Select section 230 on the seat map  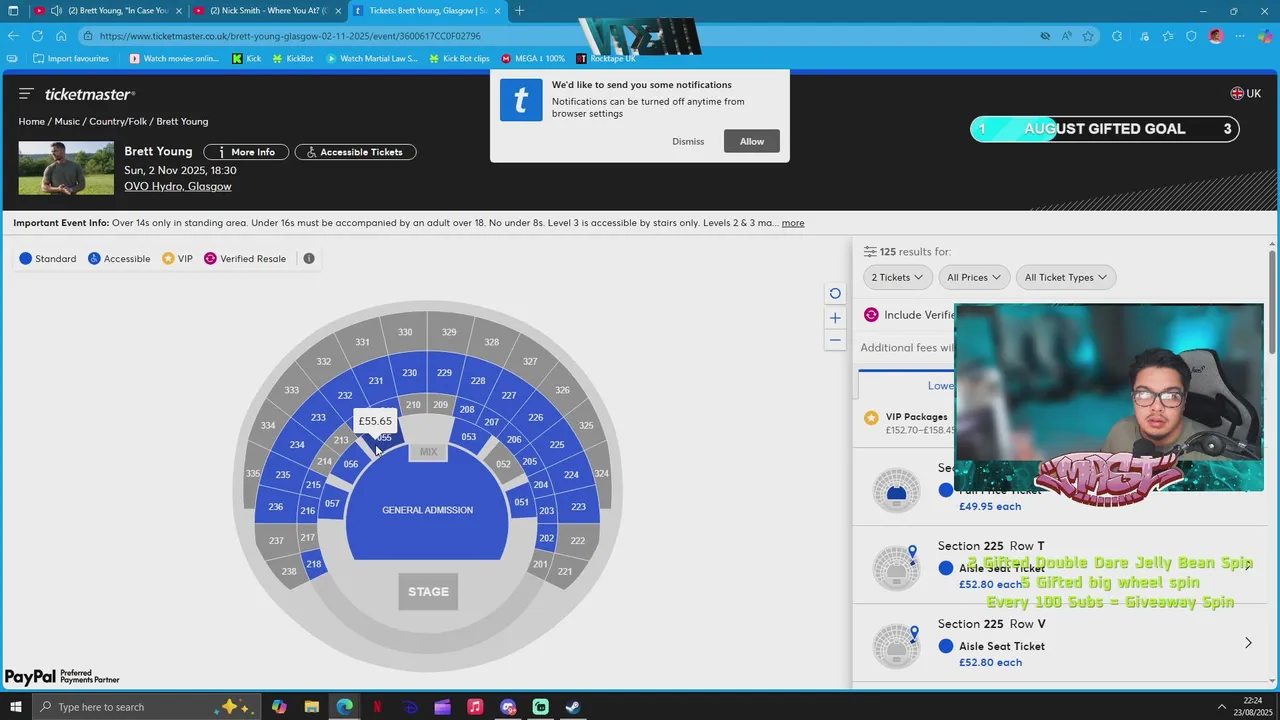click(409, 372)
